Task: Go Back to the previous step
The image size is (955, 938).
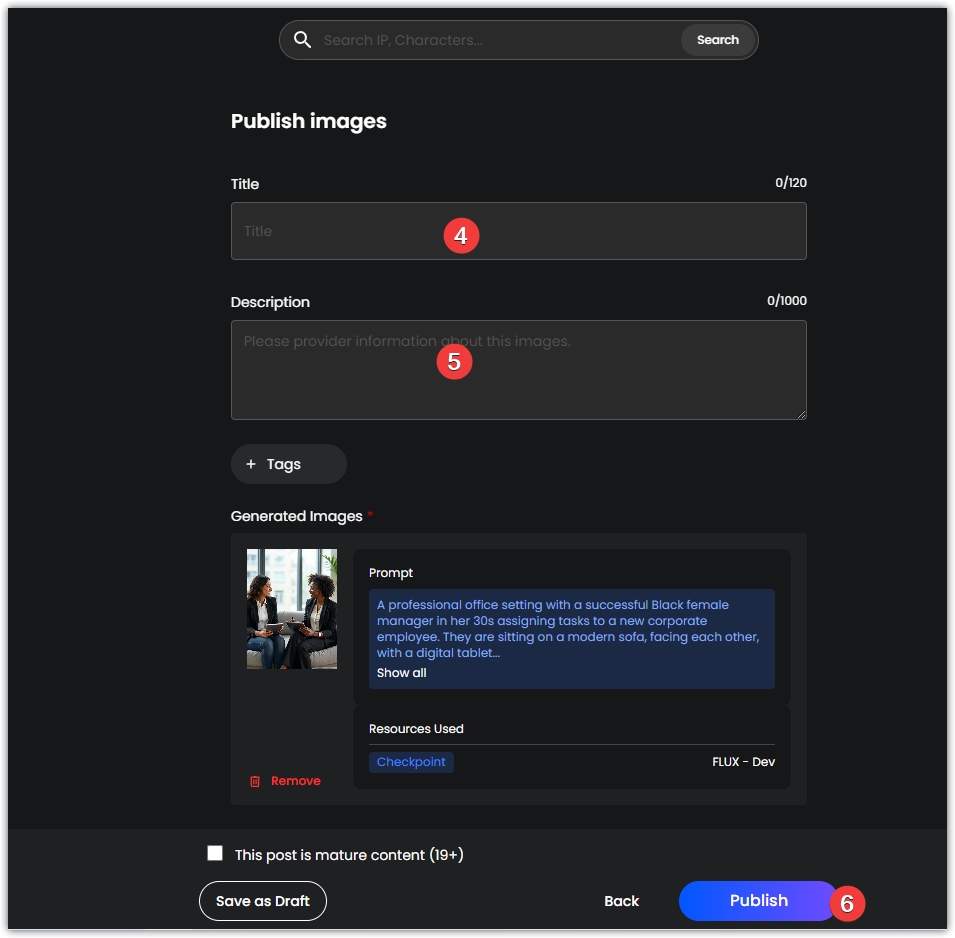Action: pos(621,901)
